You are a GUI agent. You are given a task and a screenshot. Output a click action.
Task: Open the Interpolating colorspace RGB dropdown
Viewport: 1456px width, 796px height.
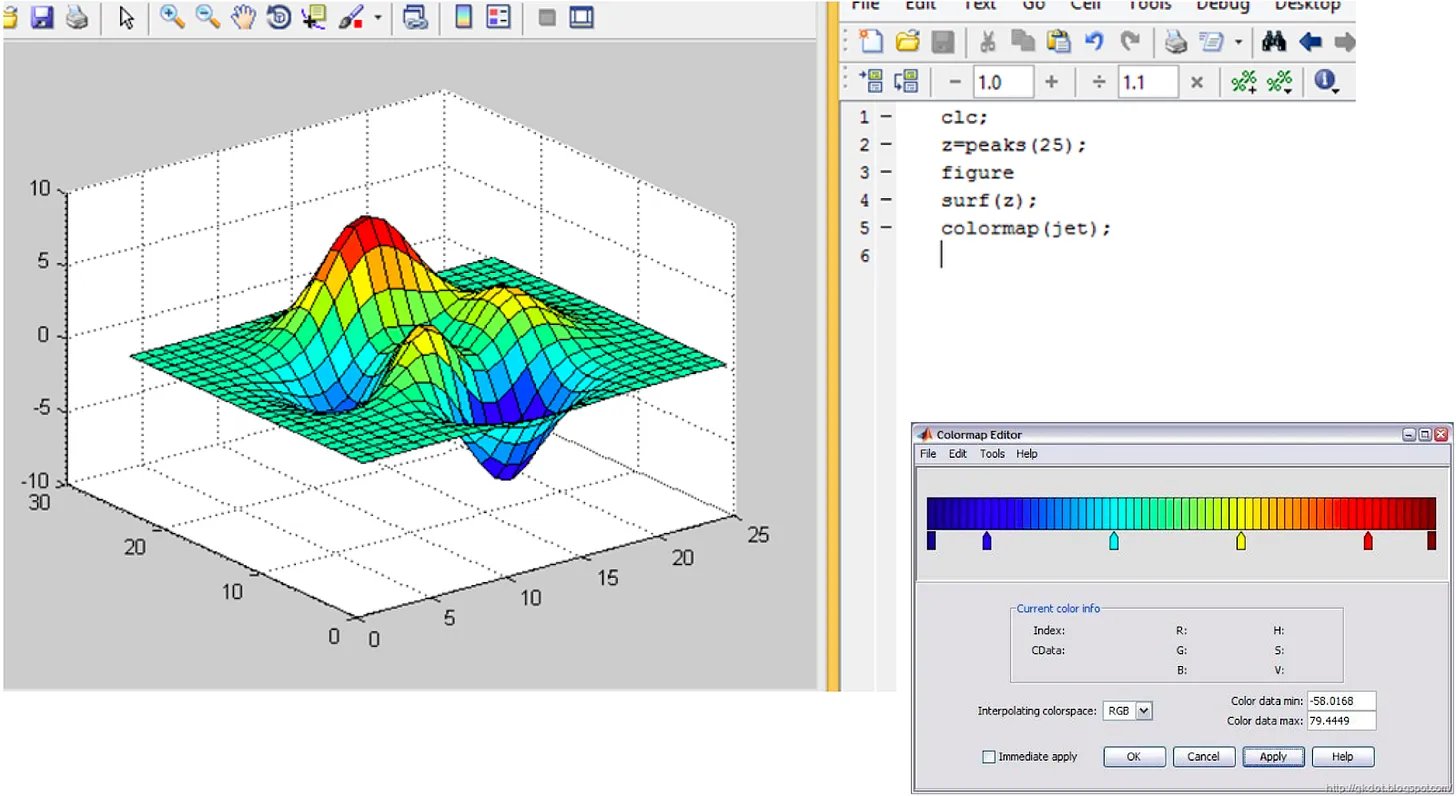pos(1128,711)
